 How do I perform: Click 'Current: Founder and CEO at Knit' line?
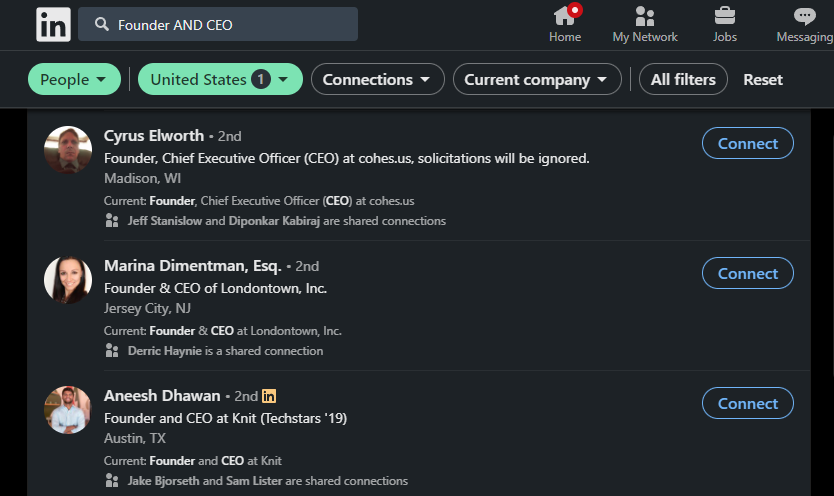pos(193,460)
